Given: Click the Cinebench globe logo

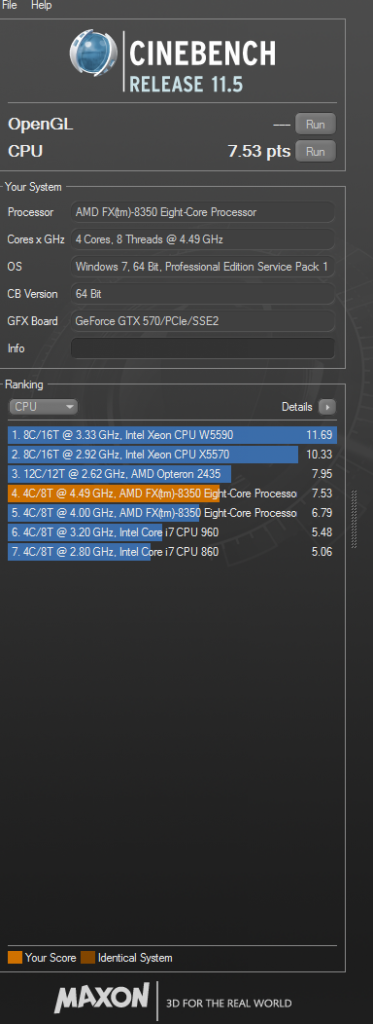Looking at the screenshot, I should click(94, 53).
